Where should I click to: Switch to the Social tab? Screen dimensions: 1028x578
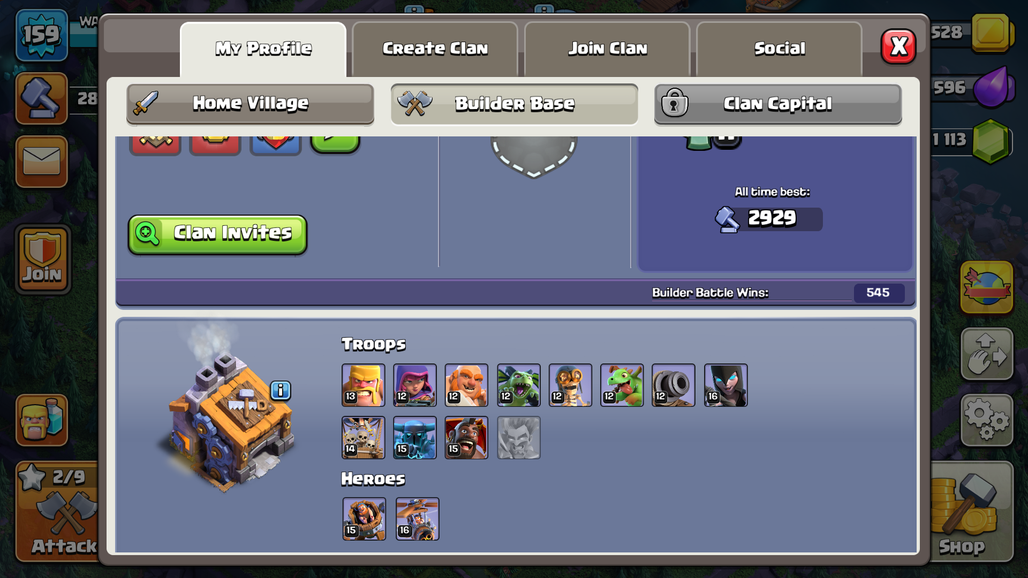coord(780,48)
